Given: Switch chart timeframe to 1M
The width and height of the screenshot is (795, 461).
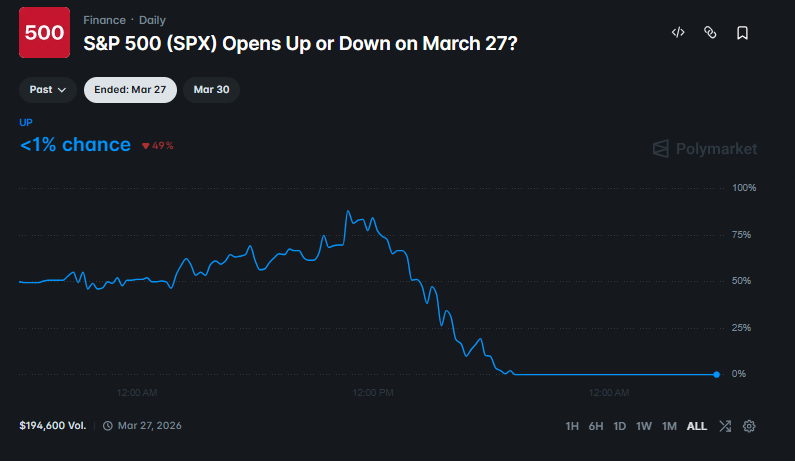Looking at the screenshot, I should [x=669, y=426].
